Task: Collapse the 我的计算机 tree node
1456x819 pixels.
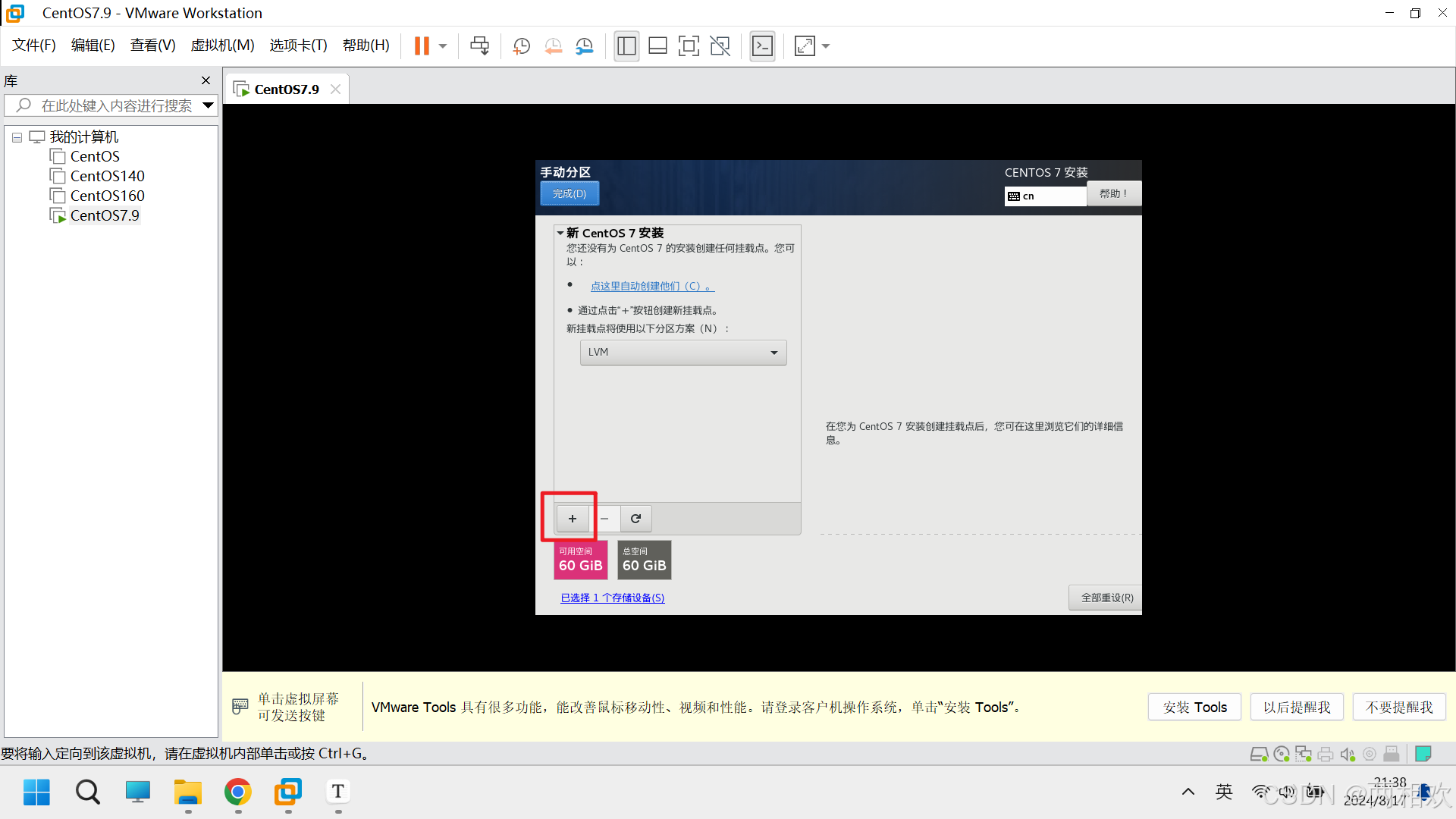Action: click(x=17, y=137)
